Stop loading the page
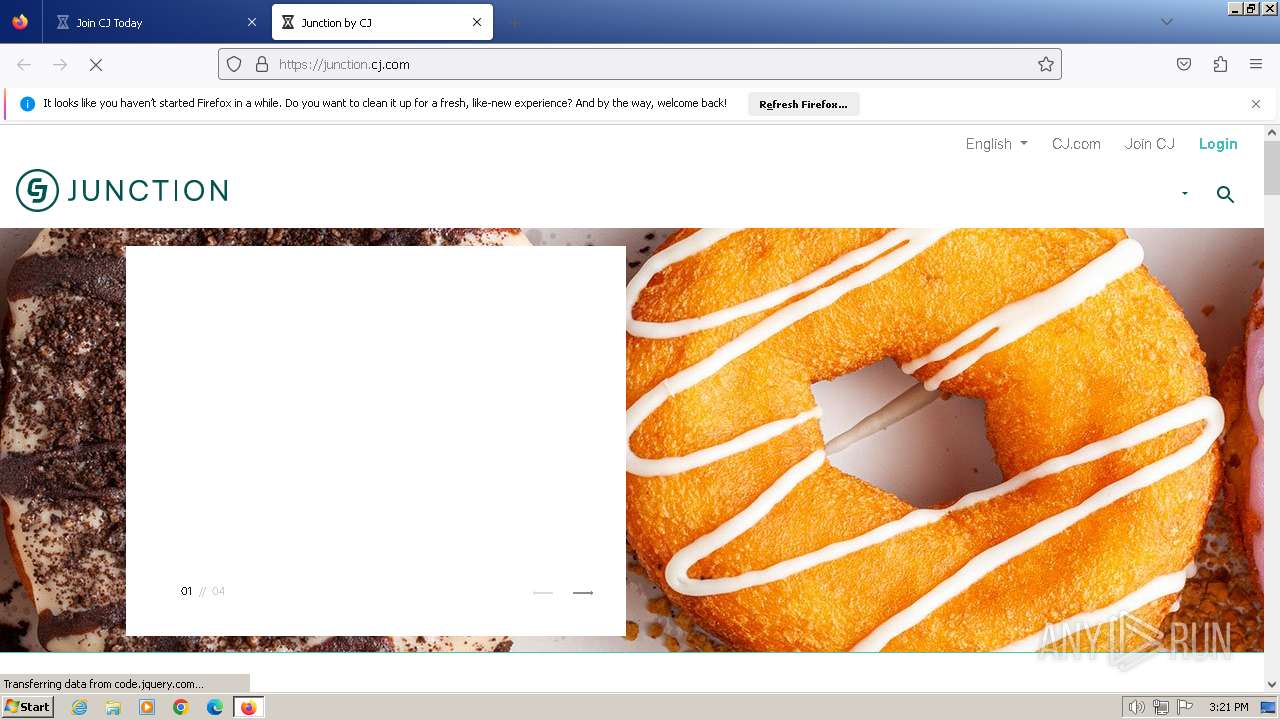 [96, 64]
